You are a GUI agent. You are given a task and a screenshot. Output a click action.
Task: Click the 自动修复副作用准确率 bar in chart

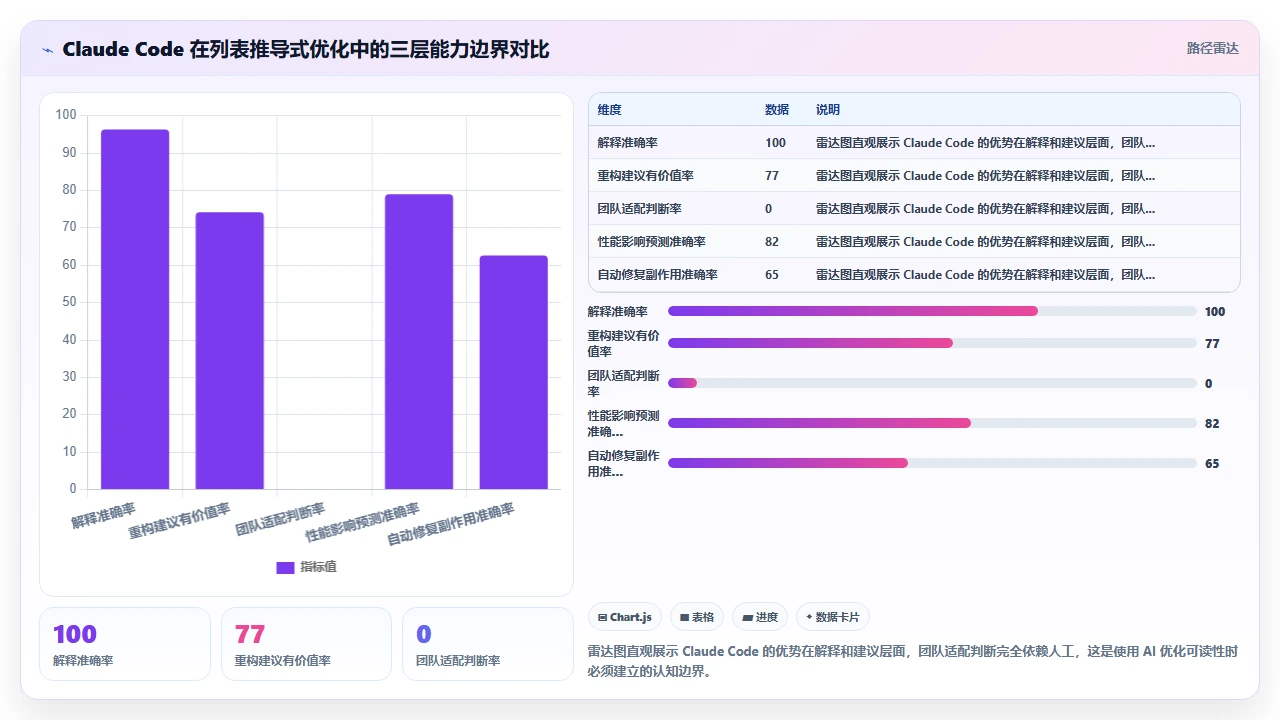point(514,372)
